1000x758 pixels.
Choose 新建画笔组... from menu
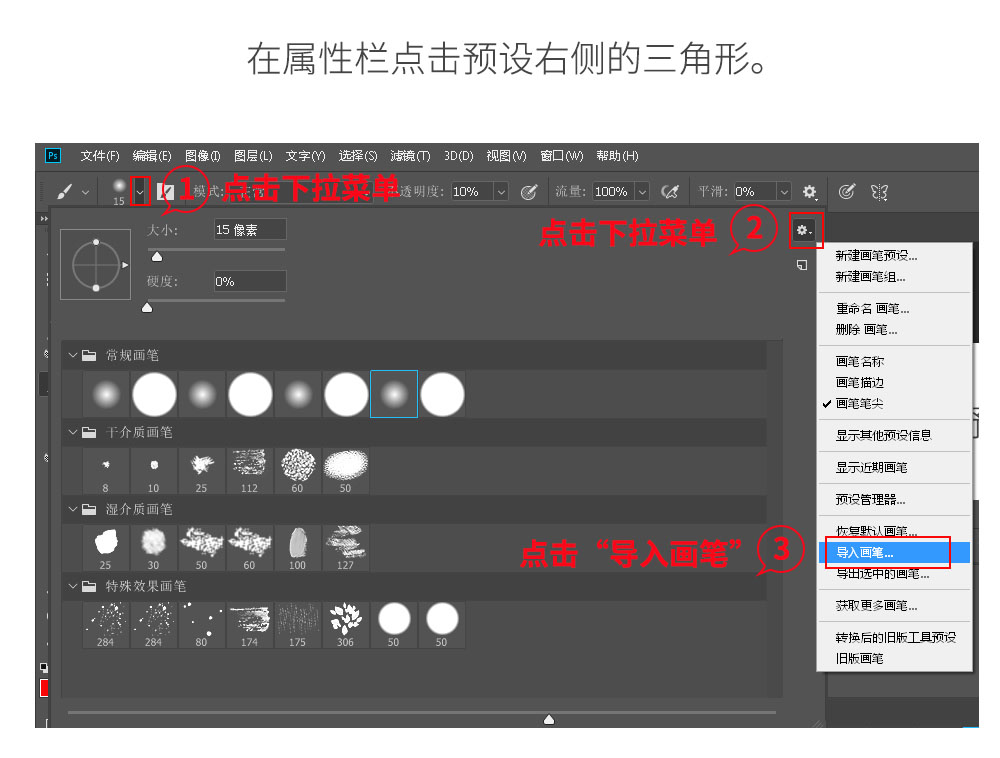click(893, 277)
